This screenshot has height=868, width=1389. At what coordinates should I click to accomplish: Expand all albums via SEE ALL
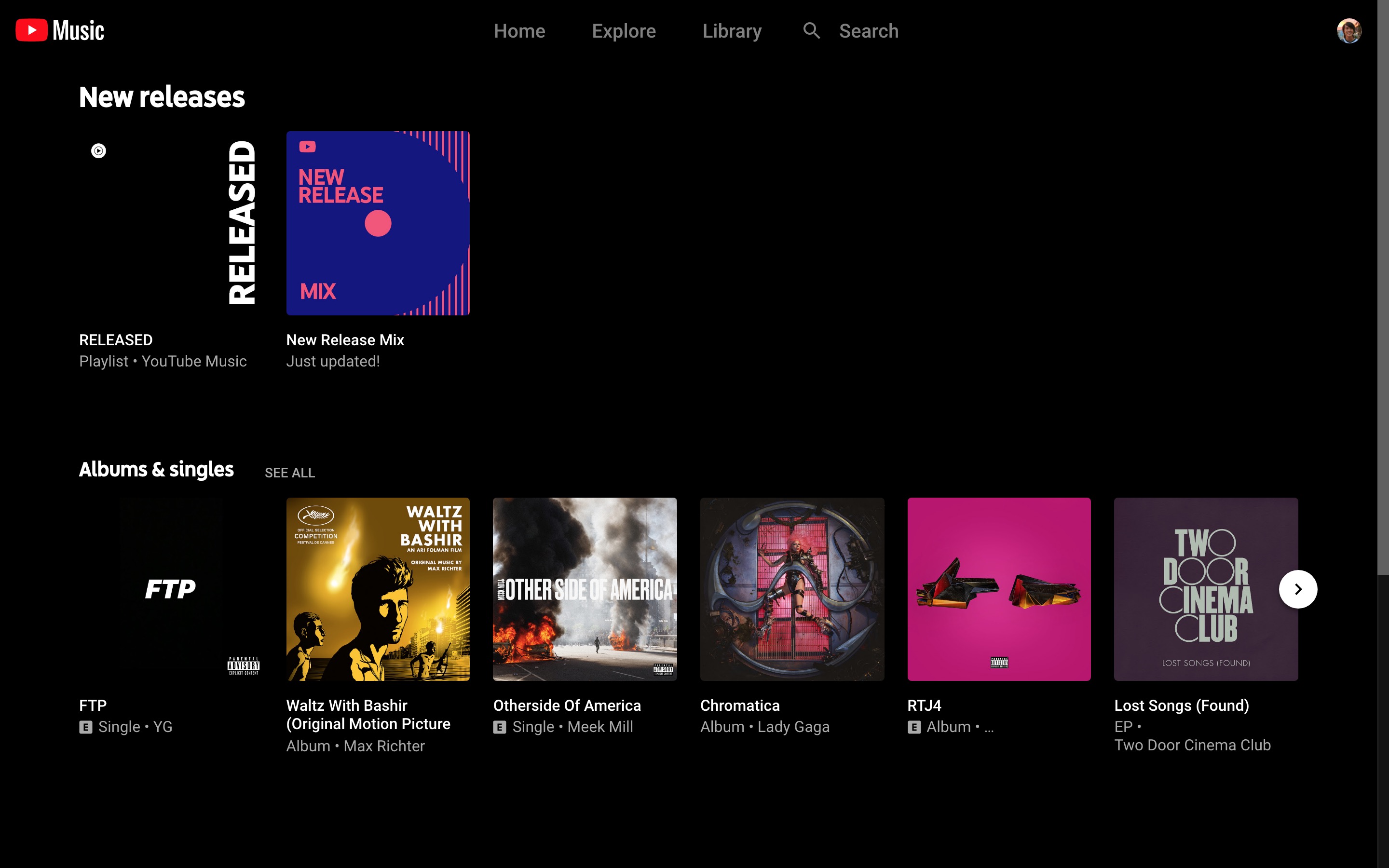coord(290,473)
